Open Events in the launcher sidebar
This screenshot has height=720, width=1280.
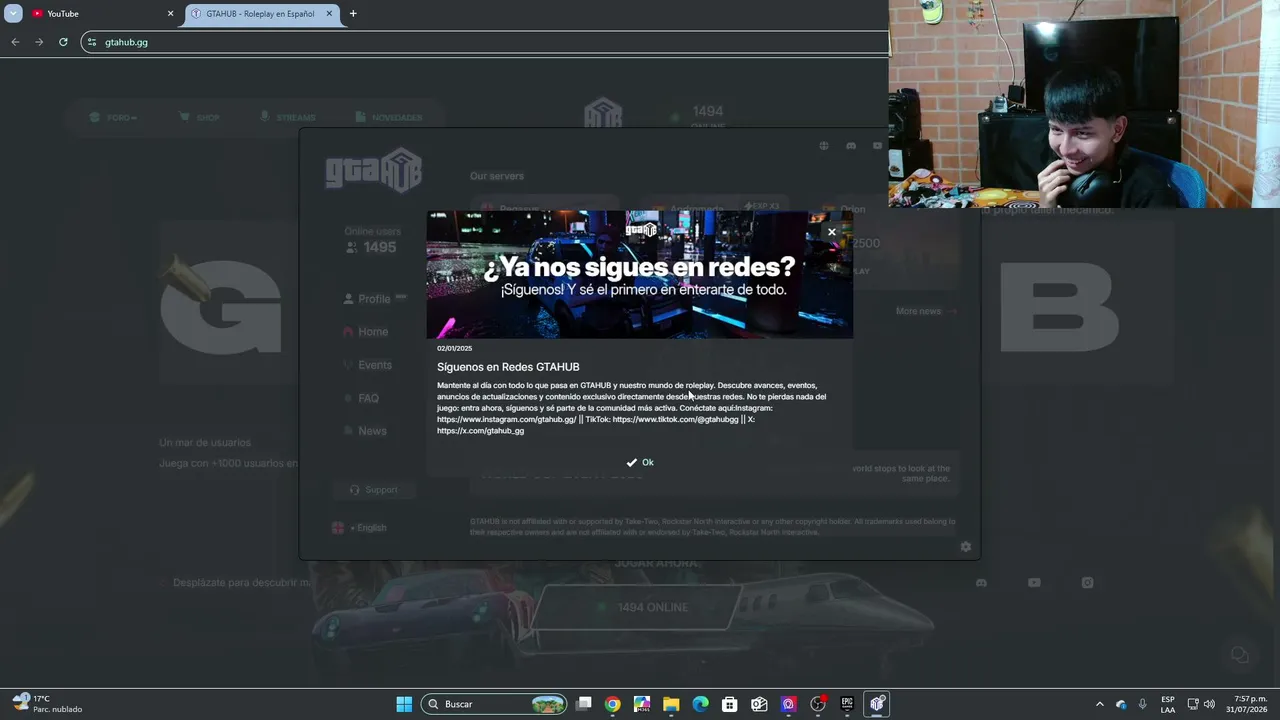coord(368,366)
